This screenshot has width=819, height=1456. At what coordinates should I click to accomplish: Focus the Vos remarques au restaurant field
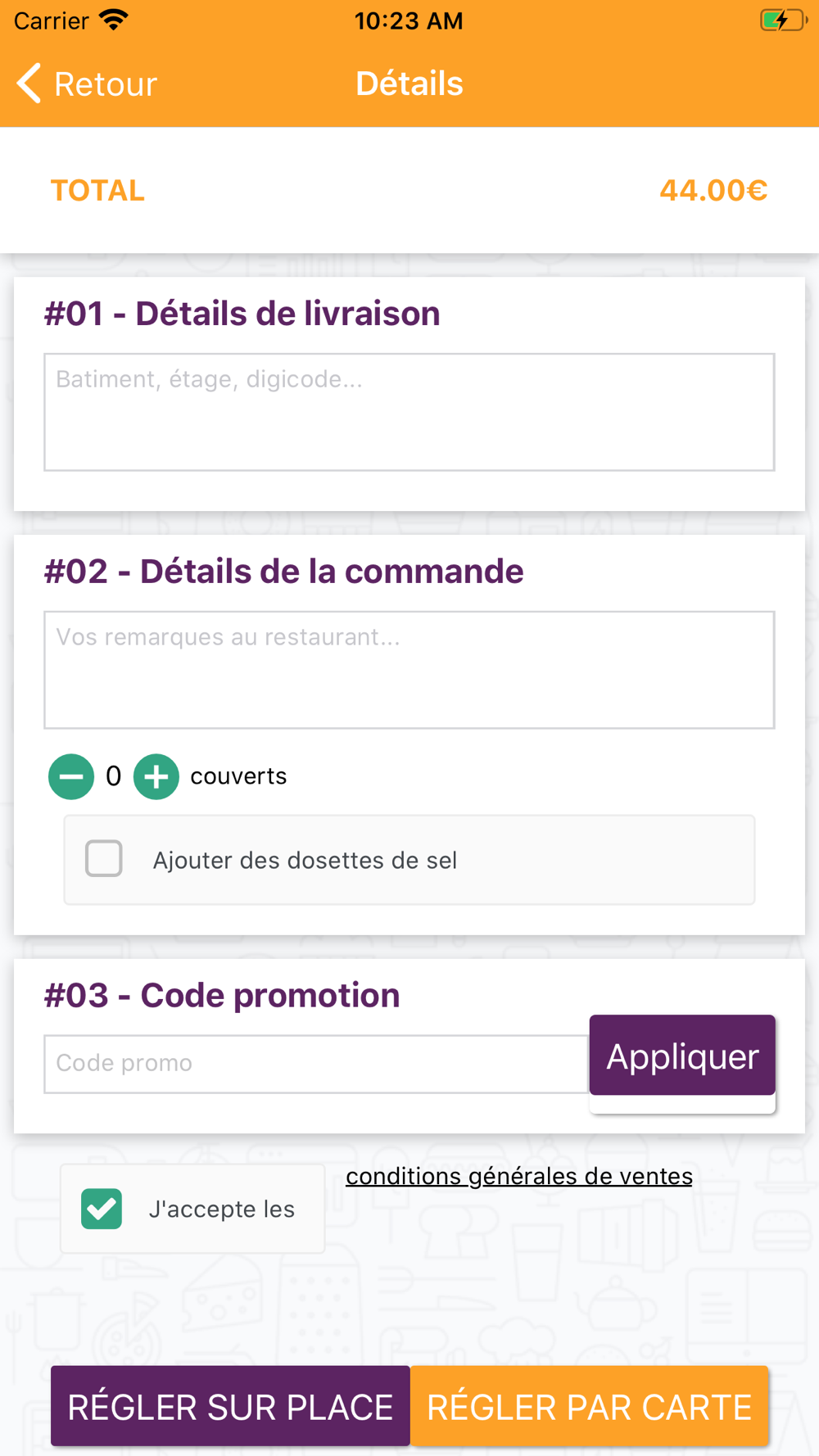tap(409, 670)
